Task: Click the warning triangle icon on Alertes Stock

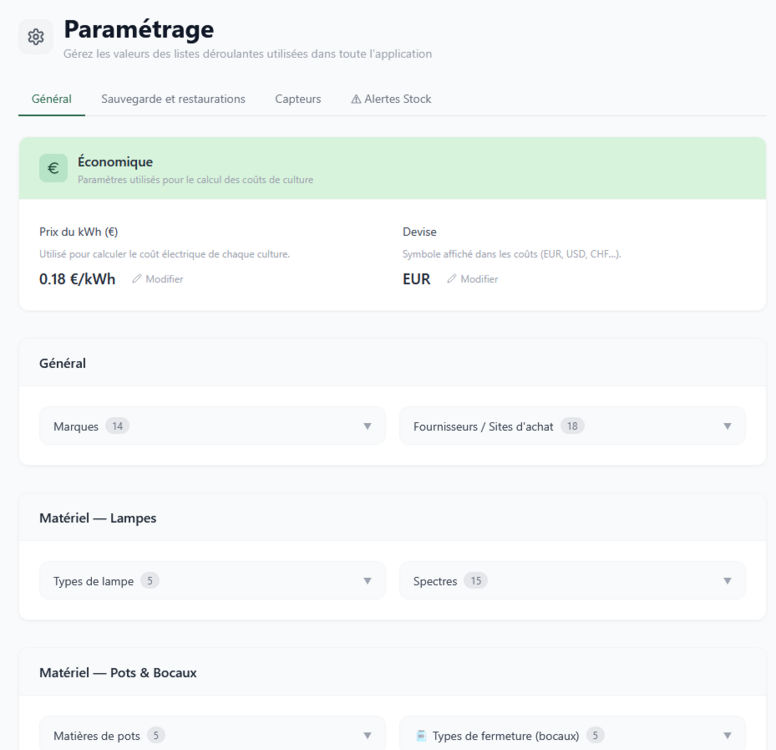Action: tap(356, 100)
